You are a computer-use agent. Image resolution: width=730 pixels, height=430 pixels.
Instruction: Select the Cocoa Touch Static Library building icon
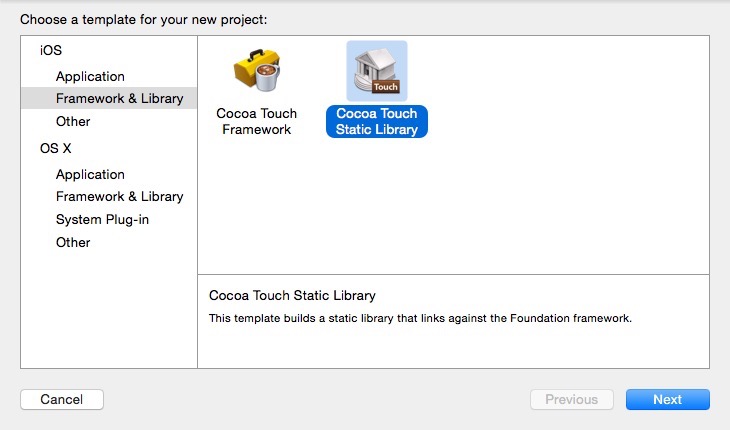[376, 70]
